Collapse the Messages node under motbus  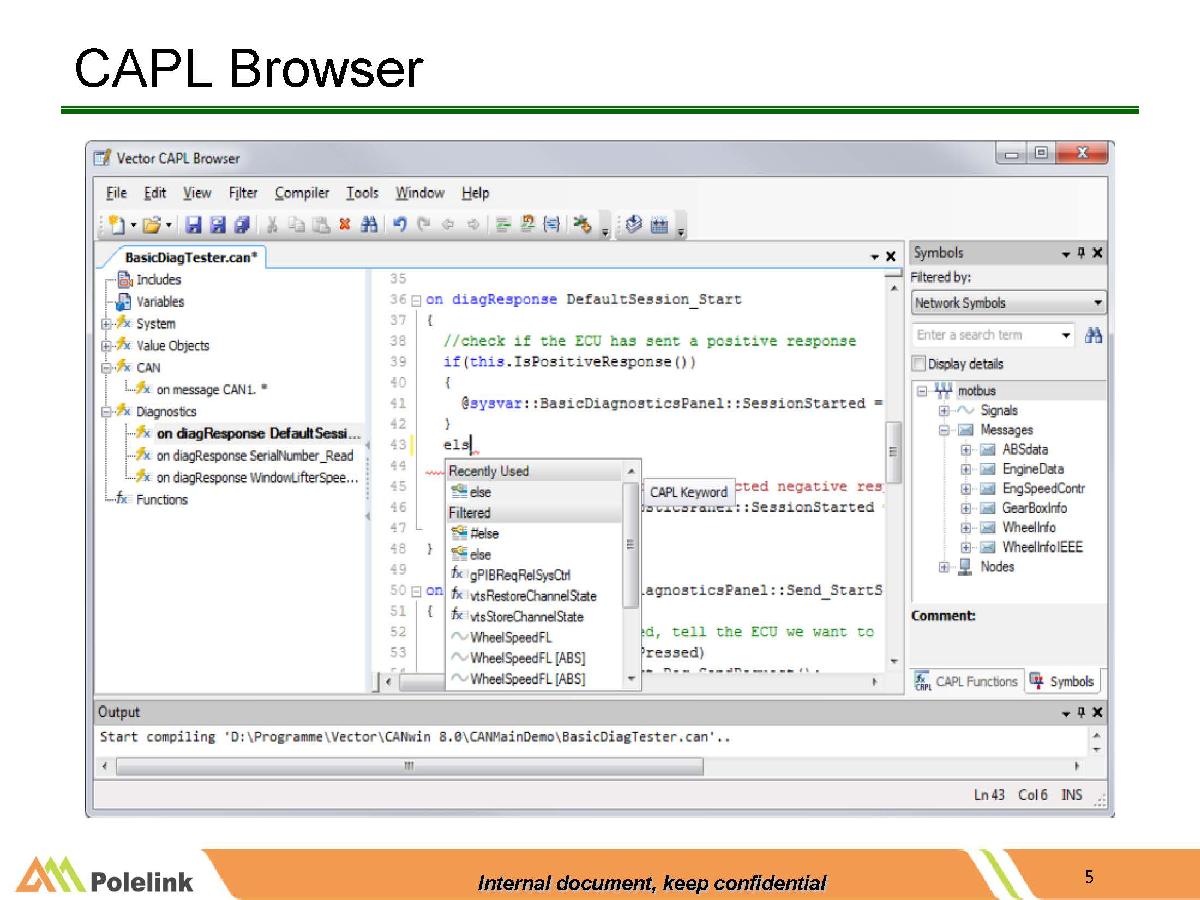[945, 430]
